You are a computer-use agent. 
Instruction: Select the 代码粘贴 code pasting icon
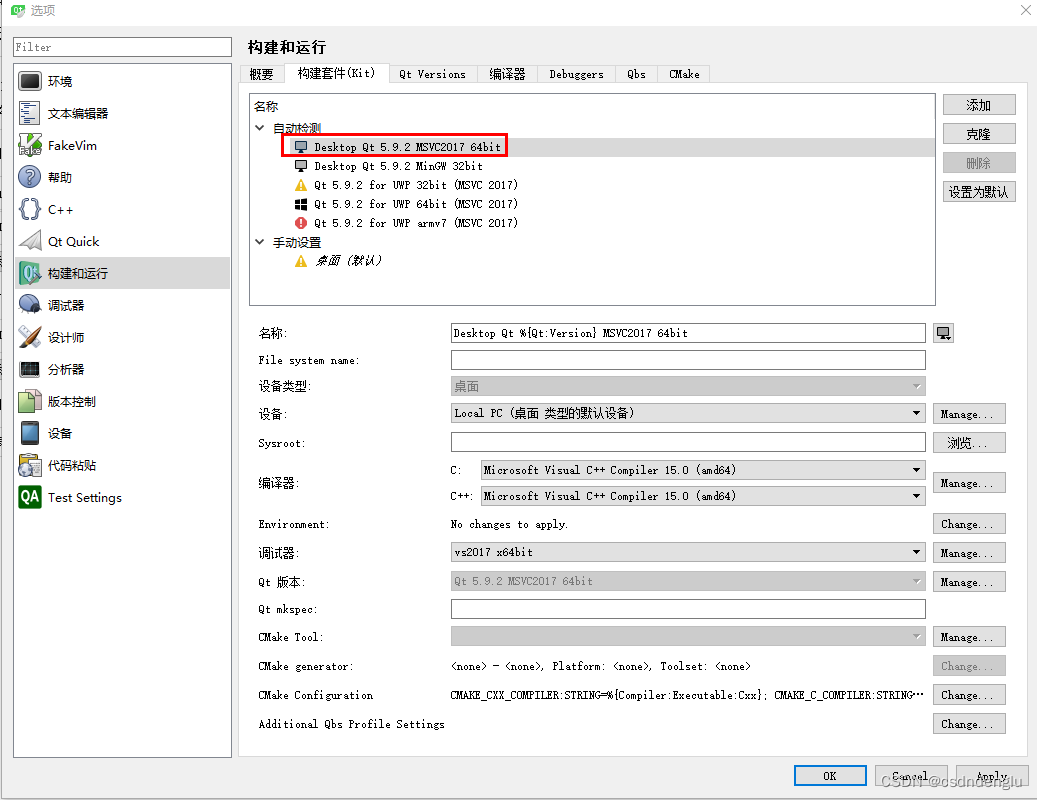tap(30, 465)
